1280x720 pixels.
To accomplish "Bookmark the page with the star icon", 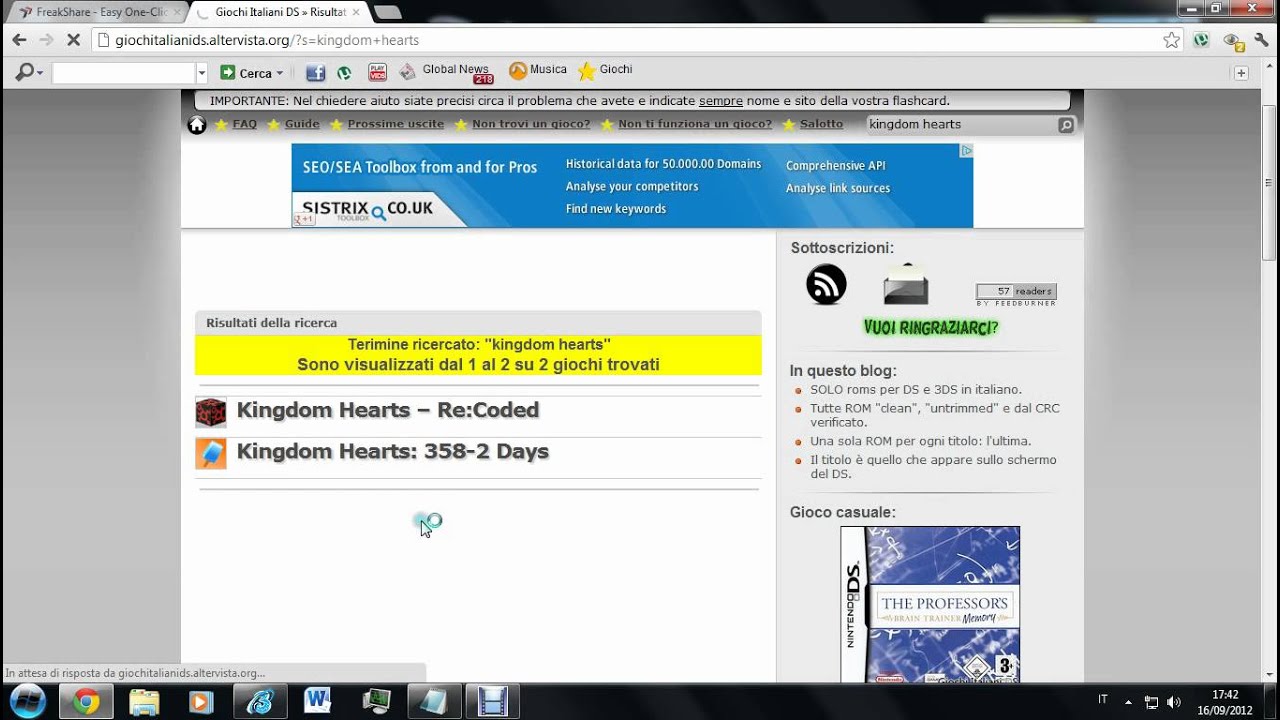I will point(1171,40).
